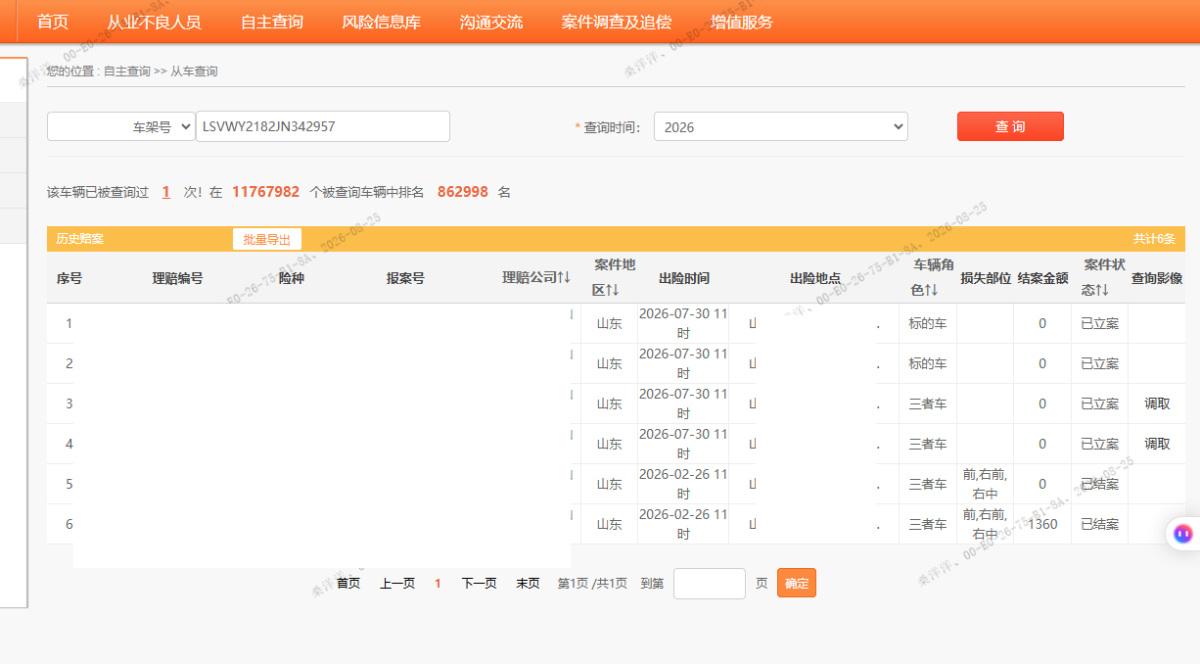Screen dimensions: 1200x664
Task: Click 标的车 in row 1
Action: 927,324
